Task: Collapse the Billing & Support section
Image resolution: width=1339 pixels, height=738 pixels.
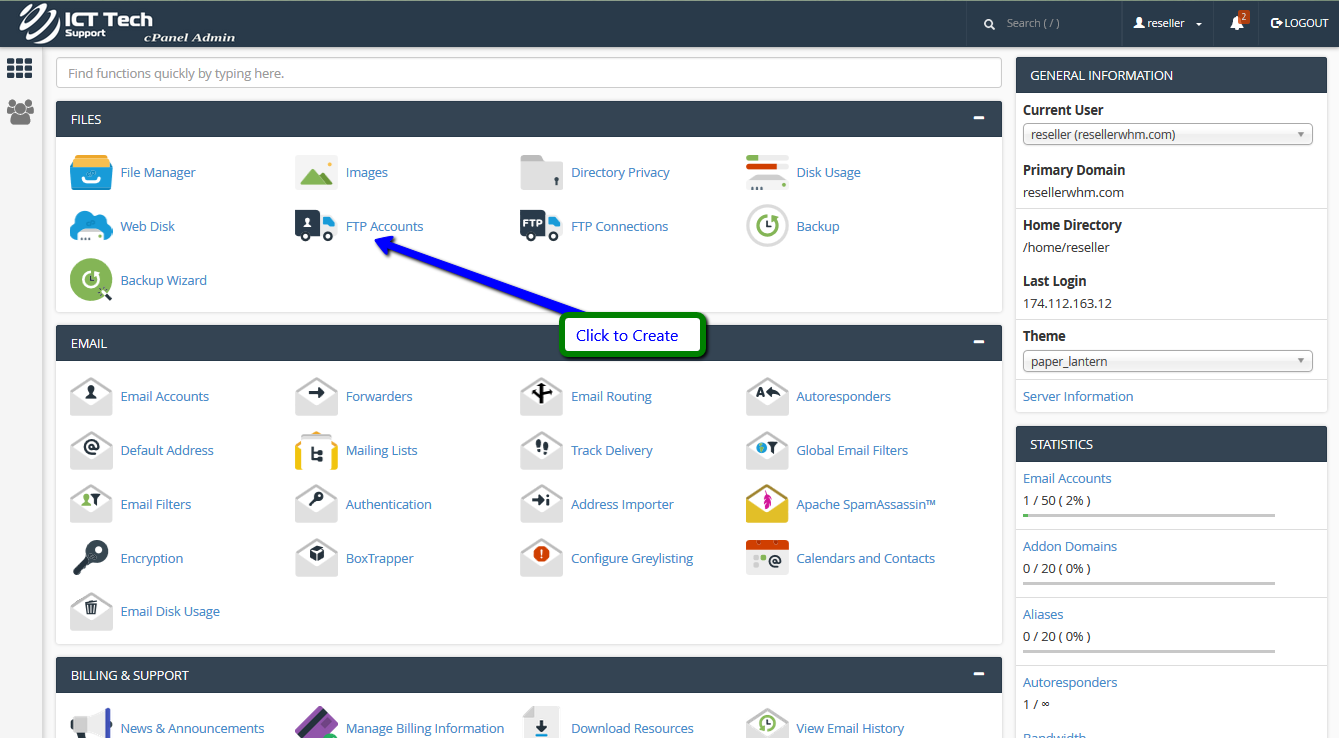Action: click(x=978, y=674)
